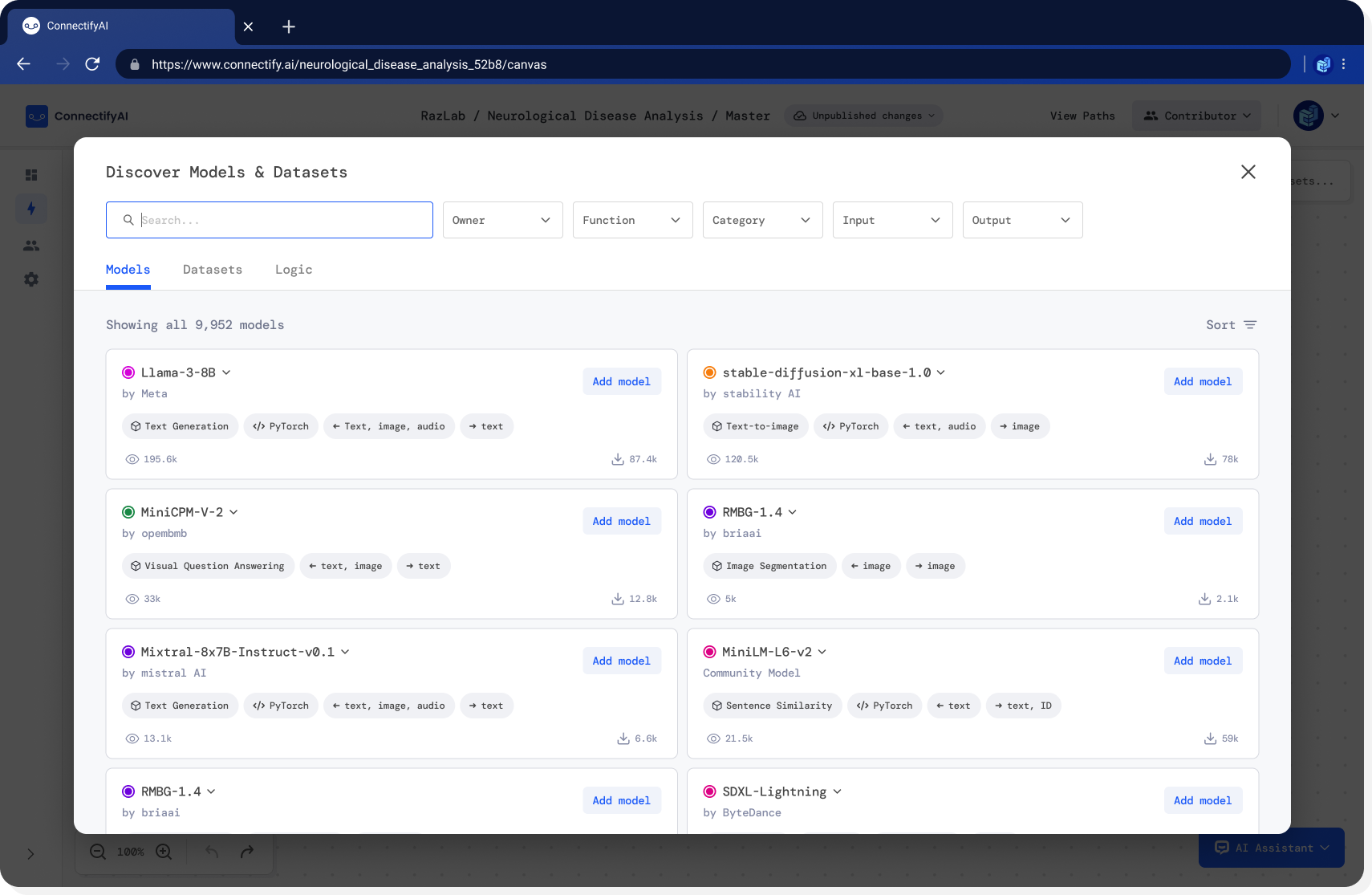
Task: Switch to the Datasets tab
Action: click(x=213, y=270)
